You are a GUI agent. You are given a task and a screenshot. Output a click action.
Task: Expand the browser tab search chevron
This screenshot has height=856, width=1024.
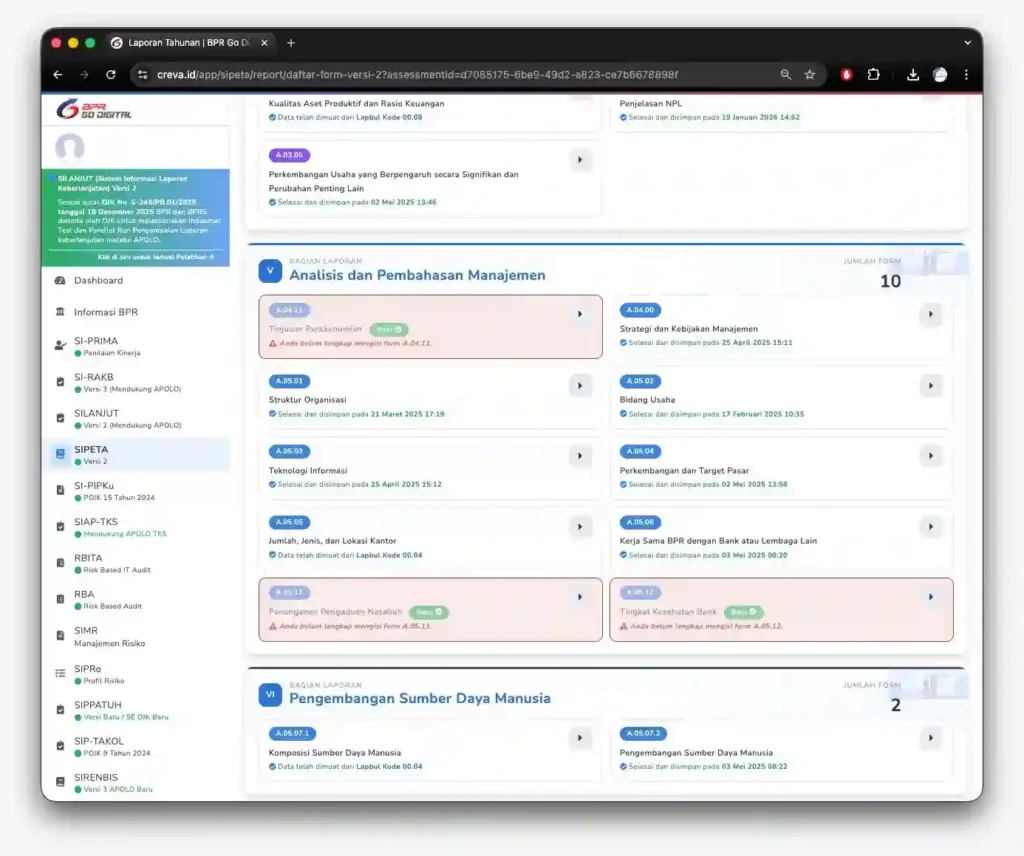[967, 43]
